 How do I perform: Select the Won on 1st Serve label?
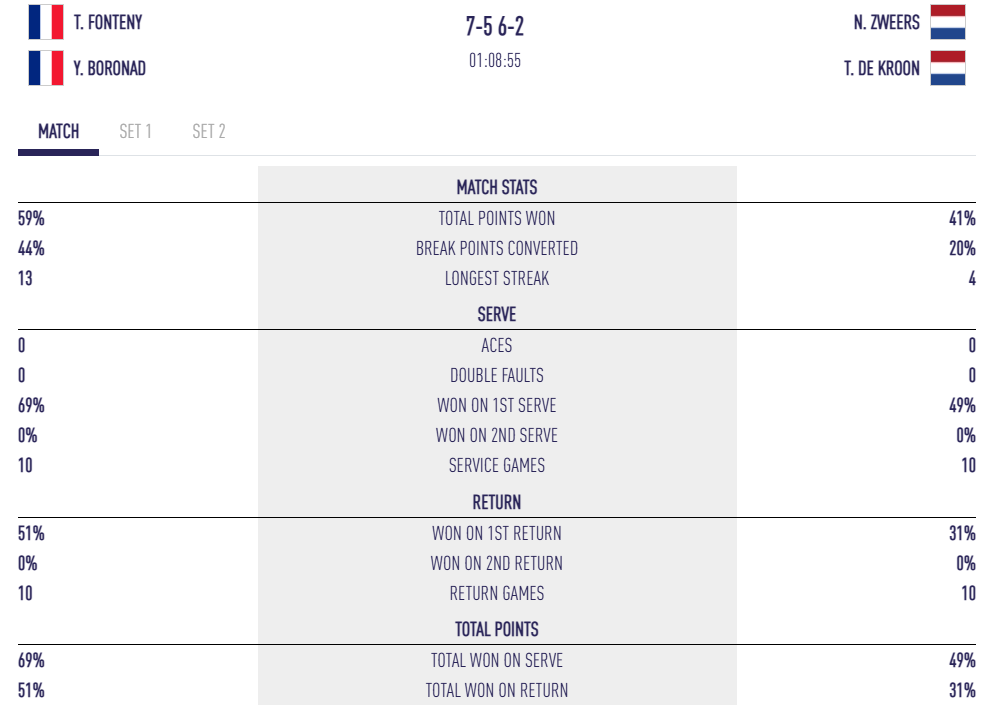click(497, 405)
